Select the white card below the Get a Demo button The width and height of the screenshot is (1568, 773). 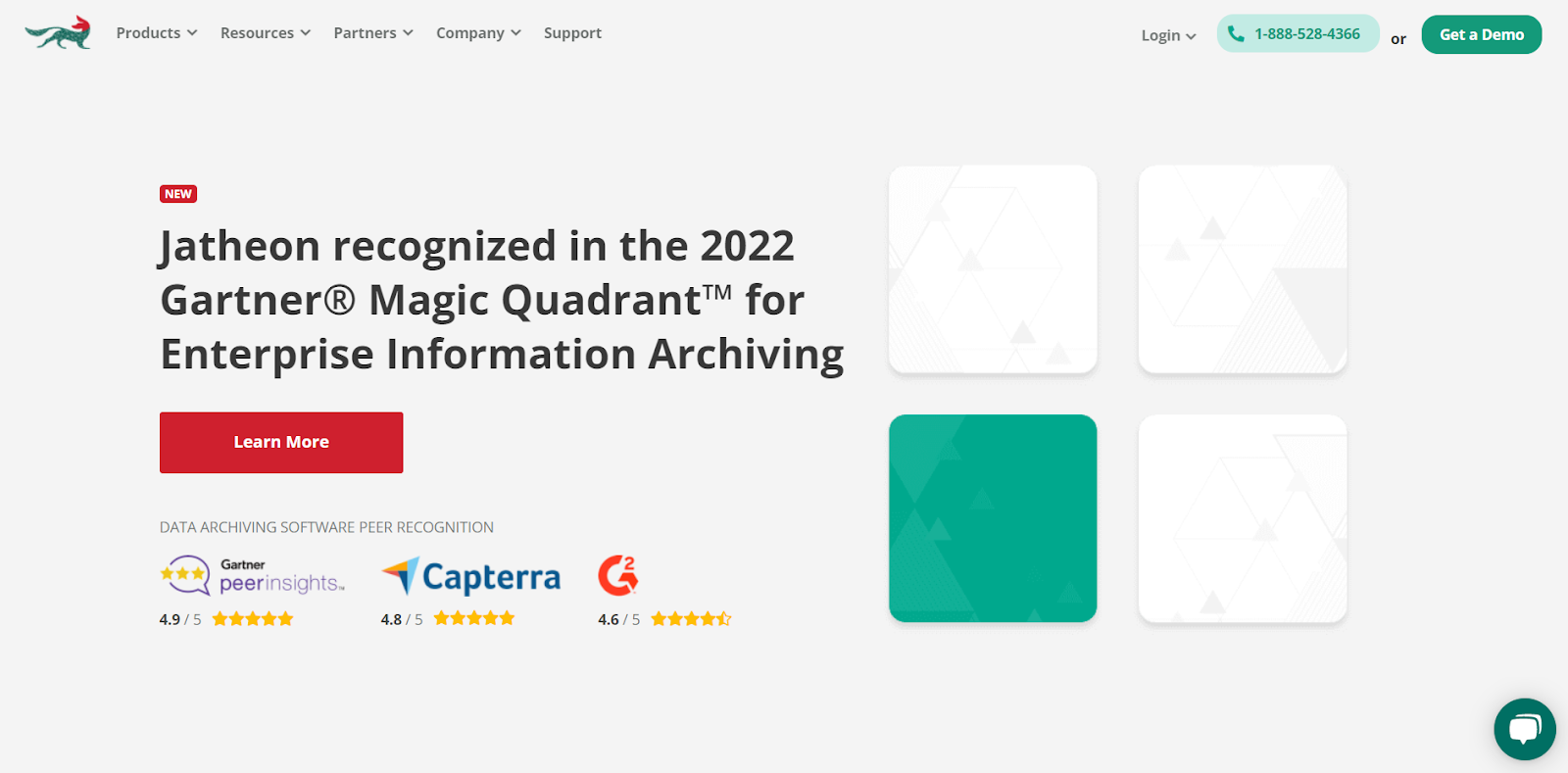click(1243, 268)
